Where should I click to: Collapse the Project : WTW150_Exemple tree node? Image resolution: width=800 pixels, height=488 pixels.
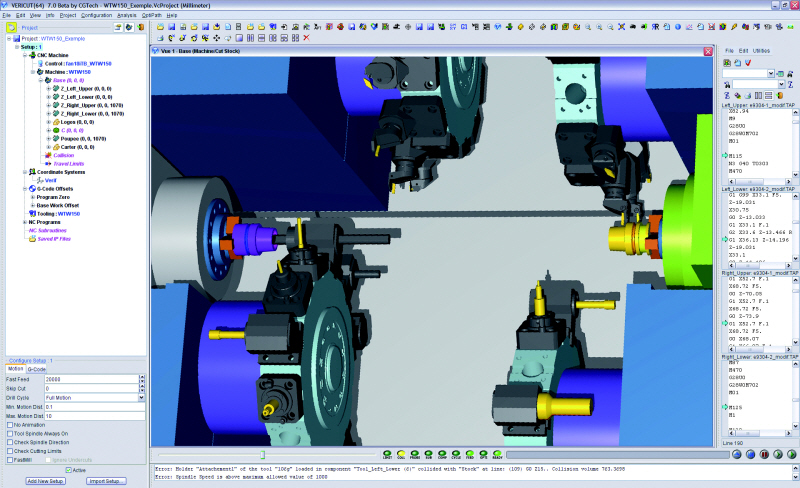tap(9, 38)
